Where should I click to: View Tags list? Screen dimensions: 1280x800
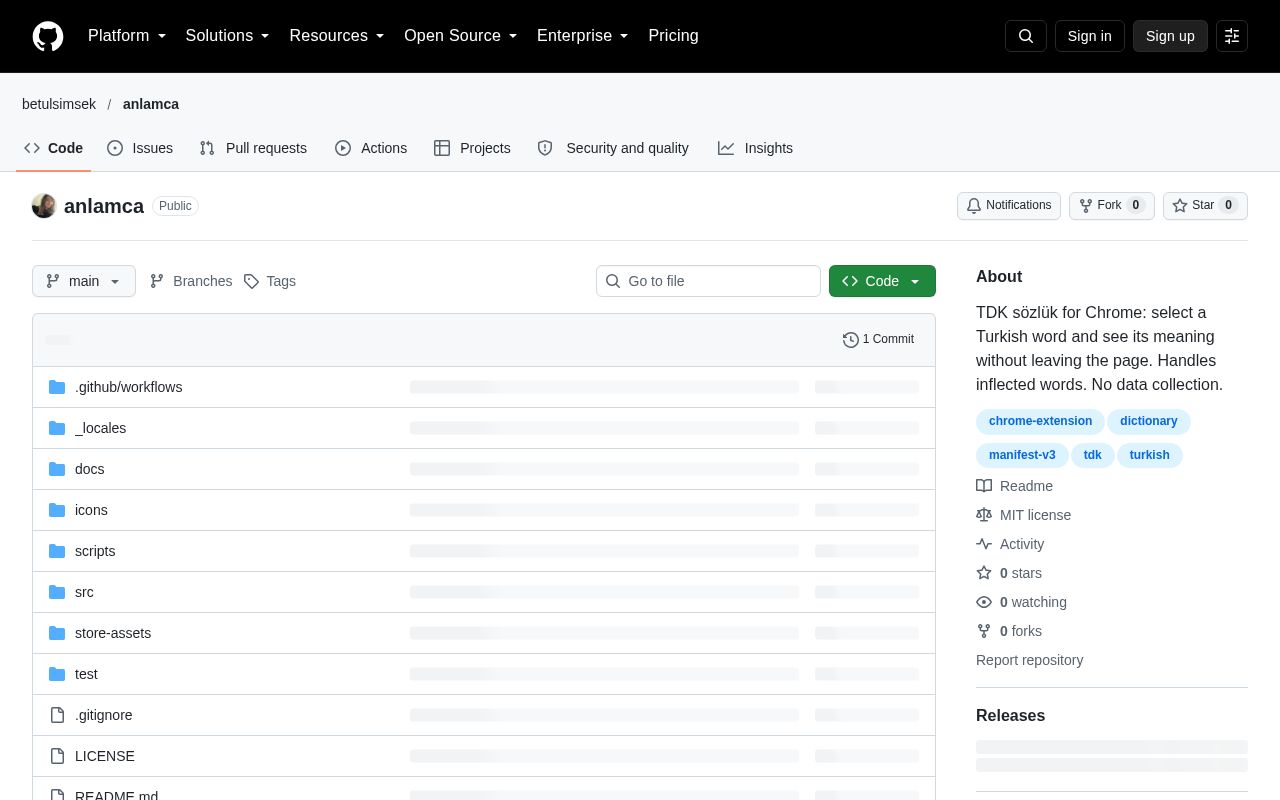270,281
